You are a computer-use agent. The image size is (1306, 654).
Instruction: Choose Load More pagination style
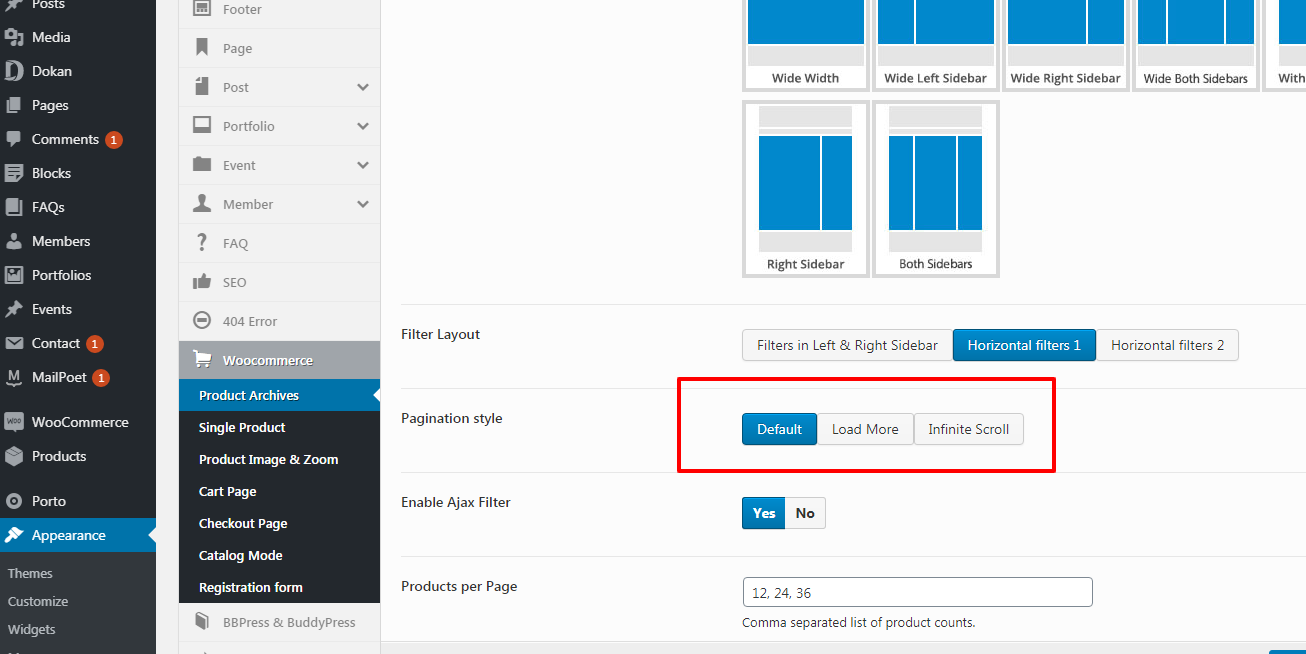[x=865, y=429]
